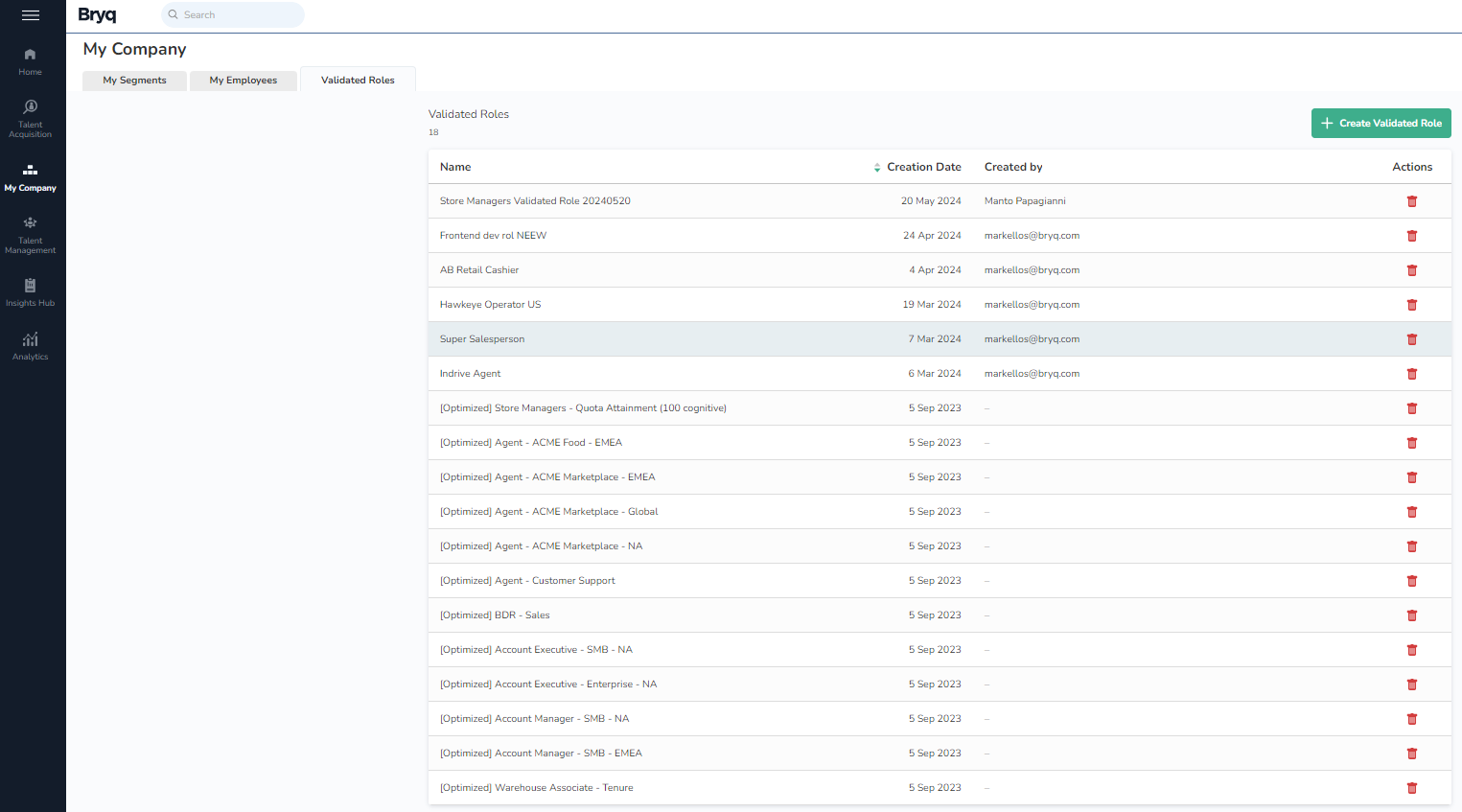Screen dimensions: 1462x812
Task: Click trash icon for Super Salesperson
Action: pyautogui.click(x=1411, y=339)
